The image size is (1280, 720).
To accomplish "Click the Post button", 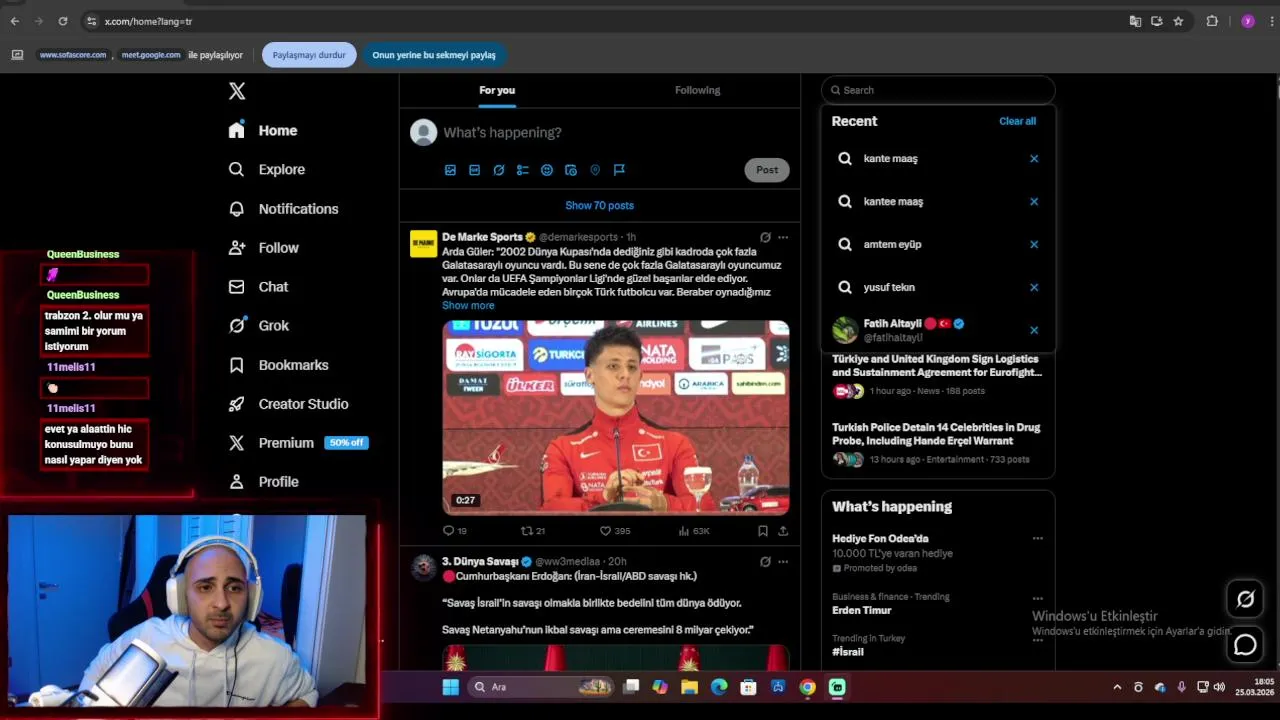I will pos(767,170).
